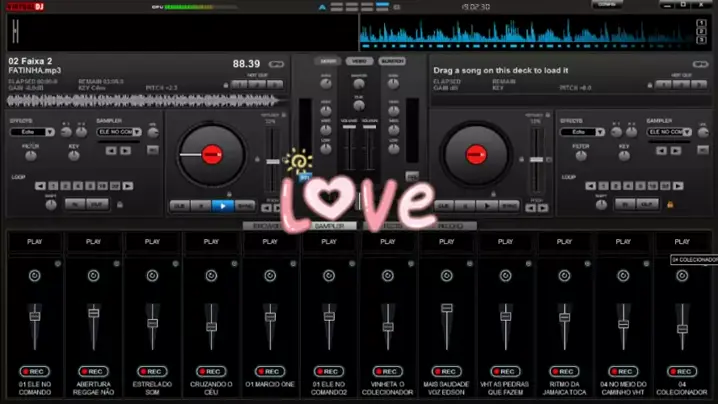Toggle loop mode for VINHETA O COLECIONADOR sample
This screenshot has width=718, height=404.
(388, 276)
